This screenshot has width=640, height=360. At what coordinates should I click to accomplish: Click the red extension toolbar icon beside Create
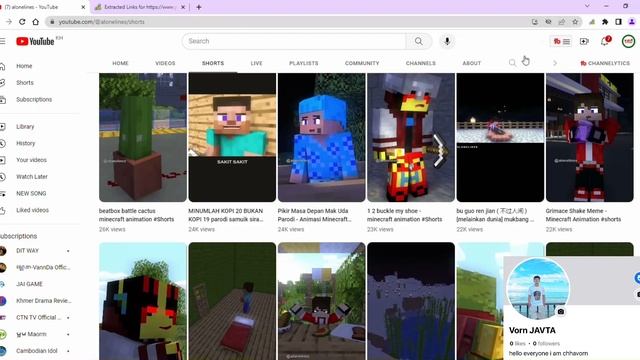click(561, 41)
